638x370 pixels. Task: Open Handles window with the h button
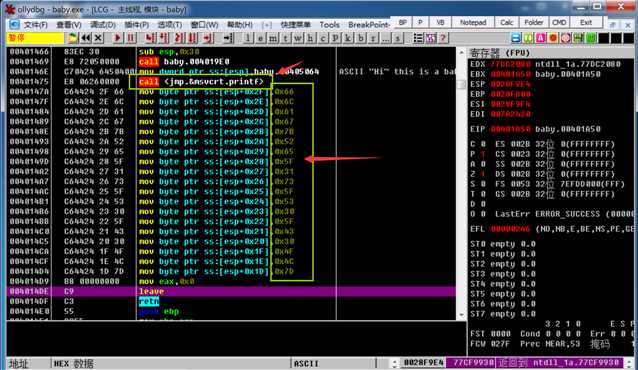(310, 38)
